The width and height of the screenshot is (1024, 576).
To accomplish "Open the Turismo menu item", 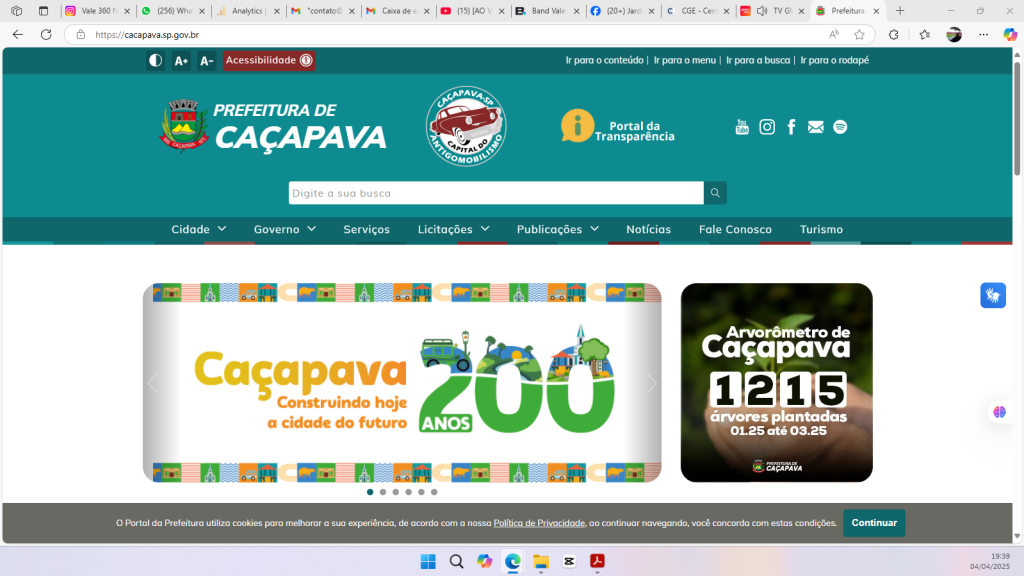I will pyautogui.click(x=821, y=229).
